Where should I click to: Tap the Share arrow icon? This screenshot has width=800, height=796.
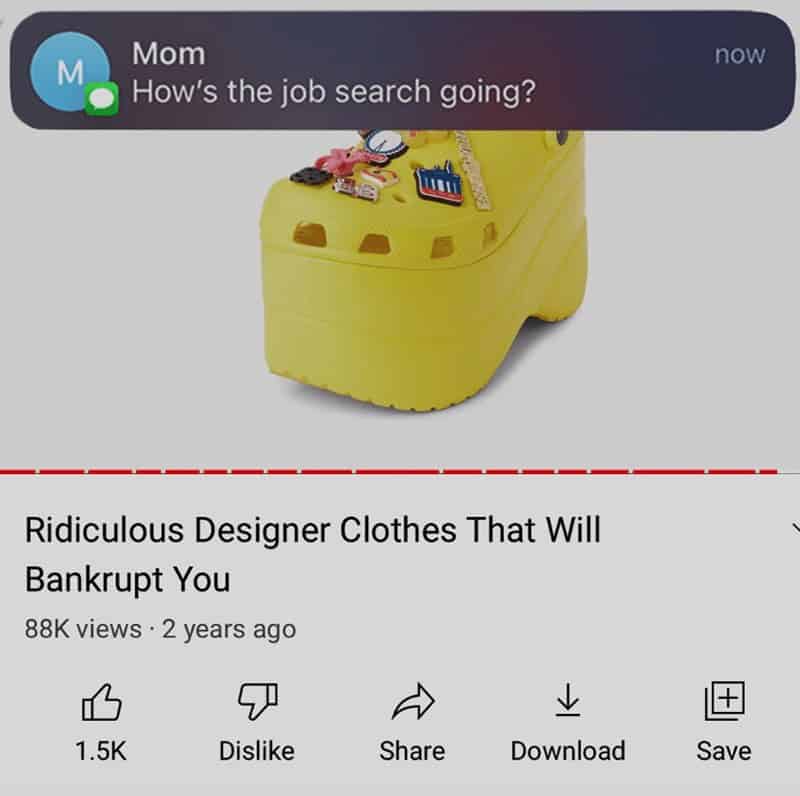click(x=413, y=702)
